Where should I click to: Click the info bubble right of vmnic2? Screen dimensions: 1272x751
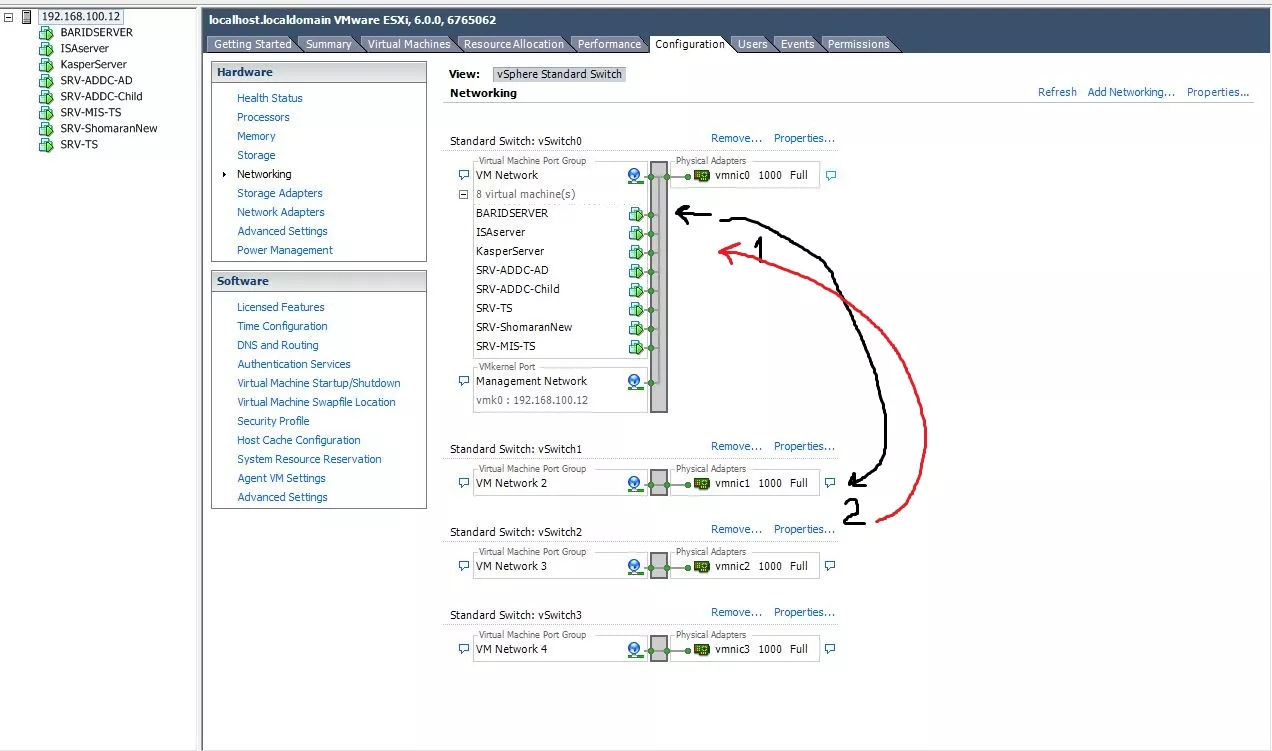coord(830,566)
